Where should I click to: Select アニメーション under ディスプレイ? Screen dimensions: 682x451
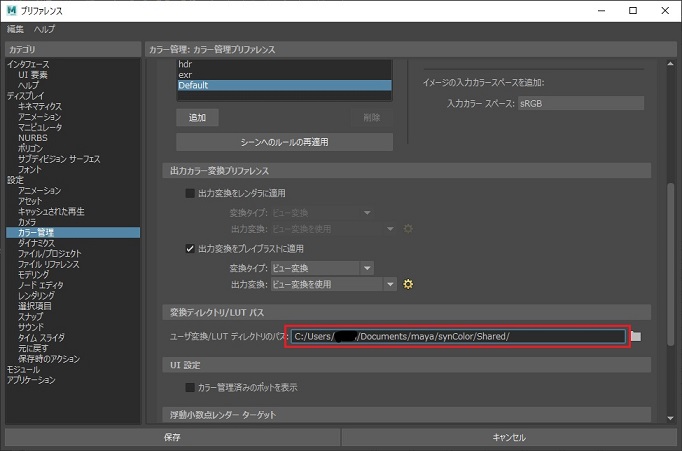[x=40, y=117]
